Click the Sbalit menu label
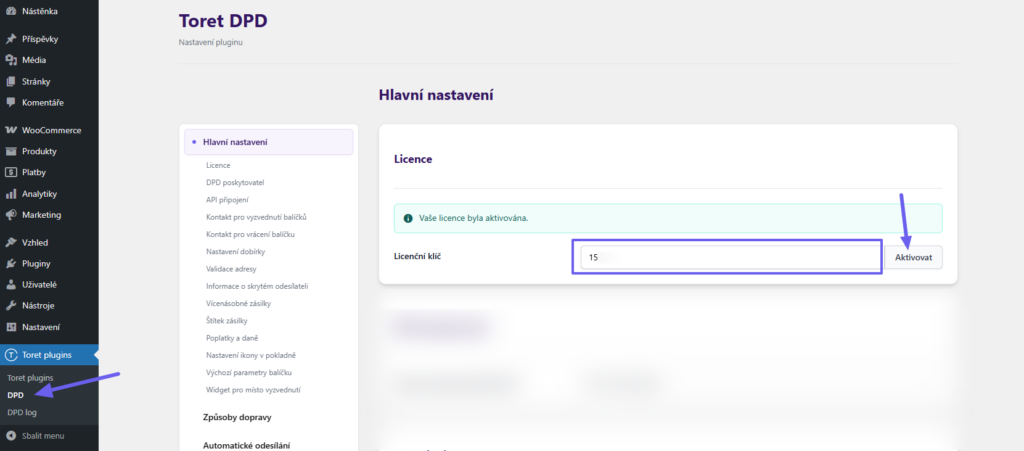This screenshot has height=451, width=1024. click(x=43, y=435)
